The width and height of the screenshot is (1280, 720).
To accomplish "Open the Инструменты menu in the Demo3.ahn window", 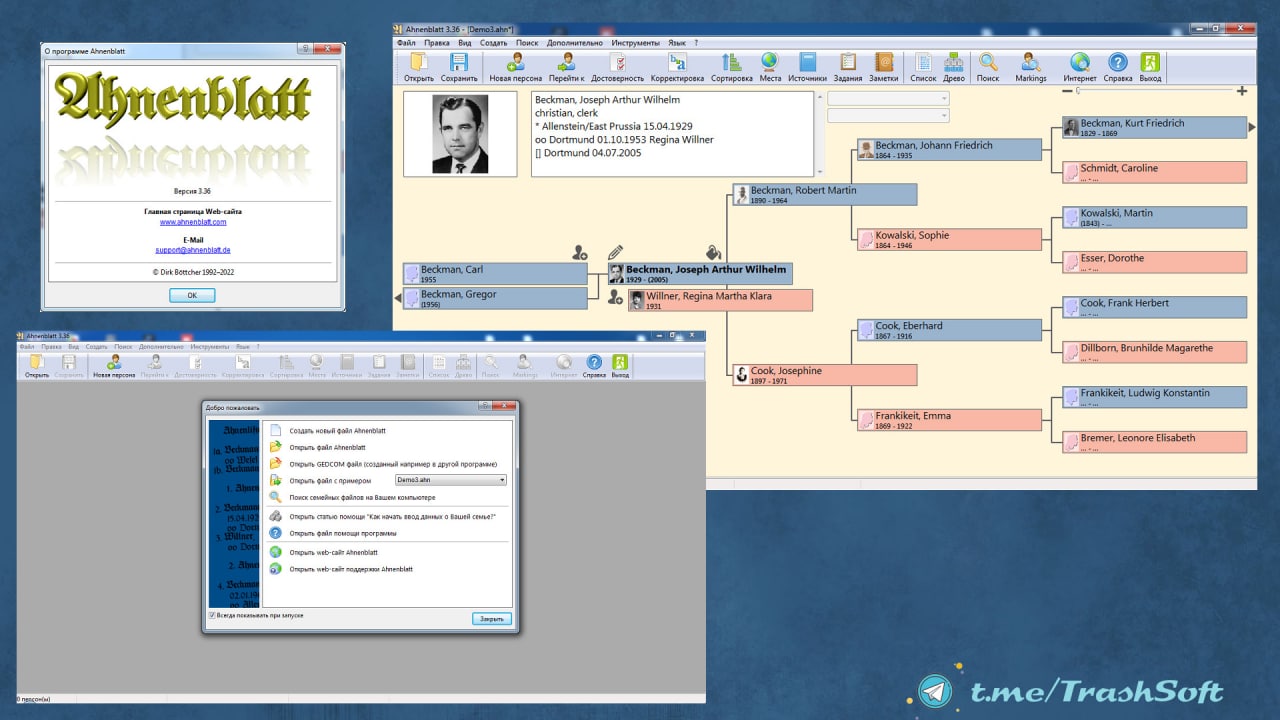I will (636, 43).
